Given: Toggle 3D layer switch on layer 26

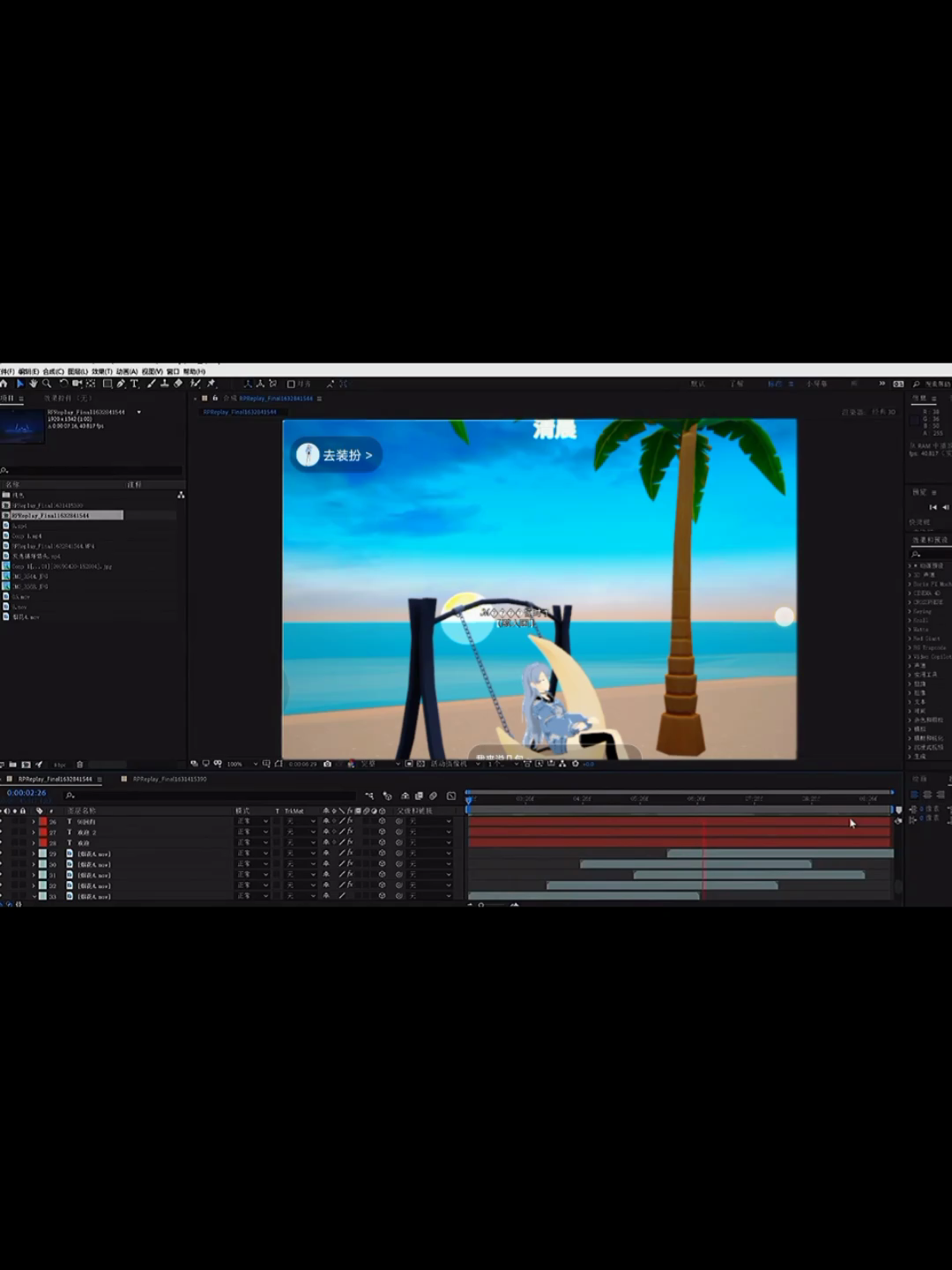Looking at the screenshot, I should tap(382, 821).
